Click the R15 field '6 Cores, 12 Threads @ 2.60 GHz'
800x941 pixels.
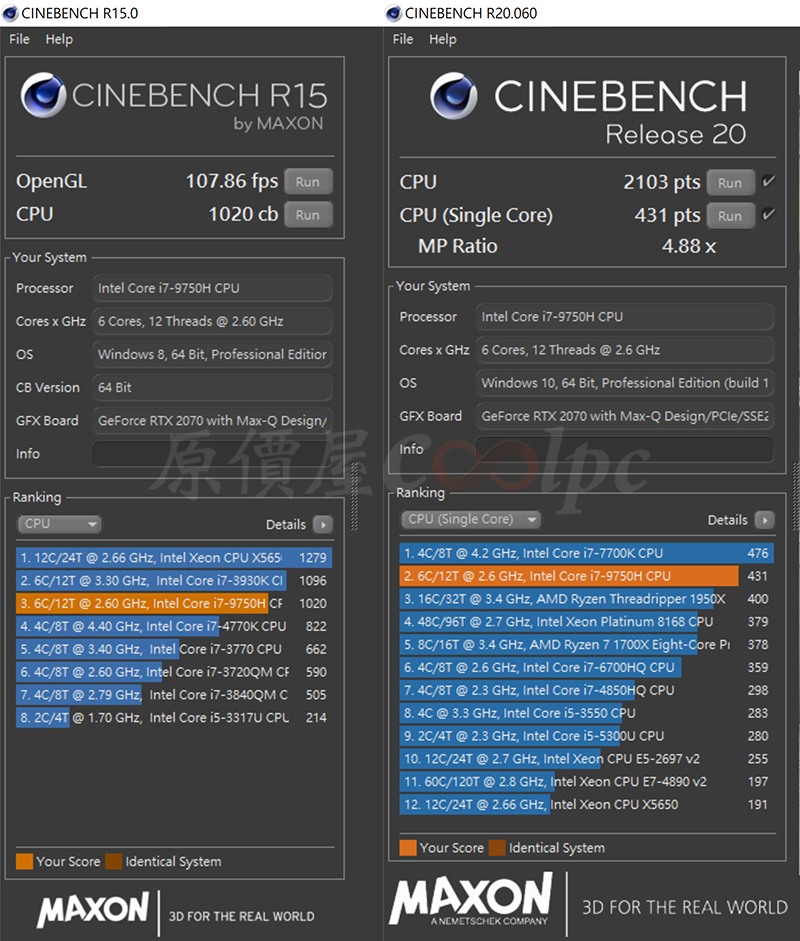point(212,321)
